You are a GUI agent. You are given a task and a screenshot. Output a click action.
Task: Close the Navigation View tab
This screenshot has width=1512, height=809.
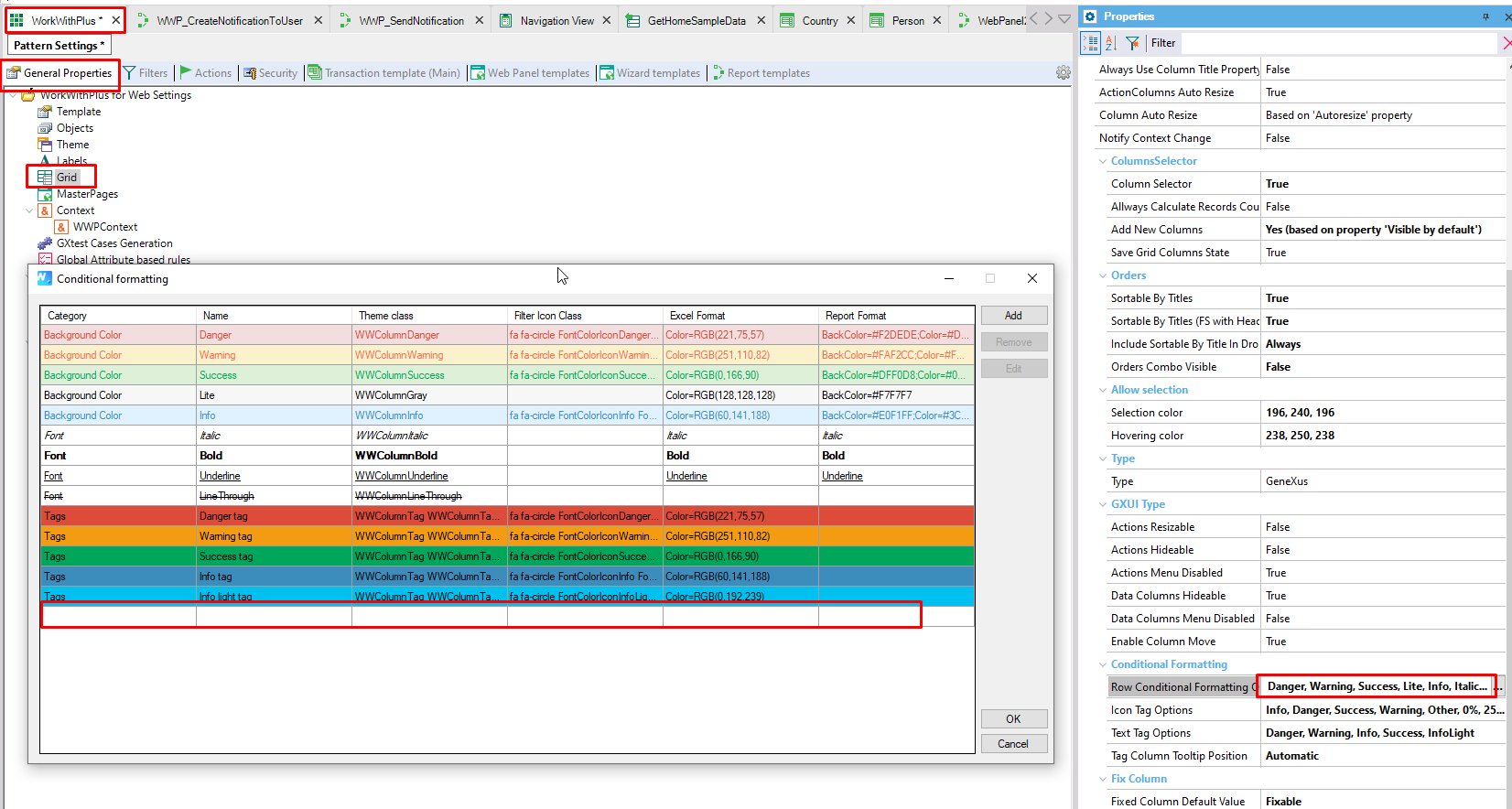[606, 20]
